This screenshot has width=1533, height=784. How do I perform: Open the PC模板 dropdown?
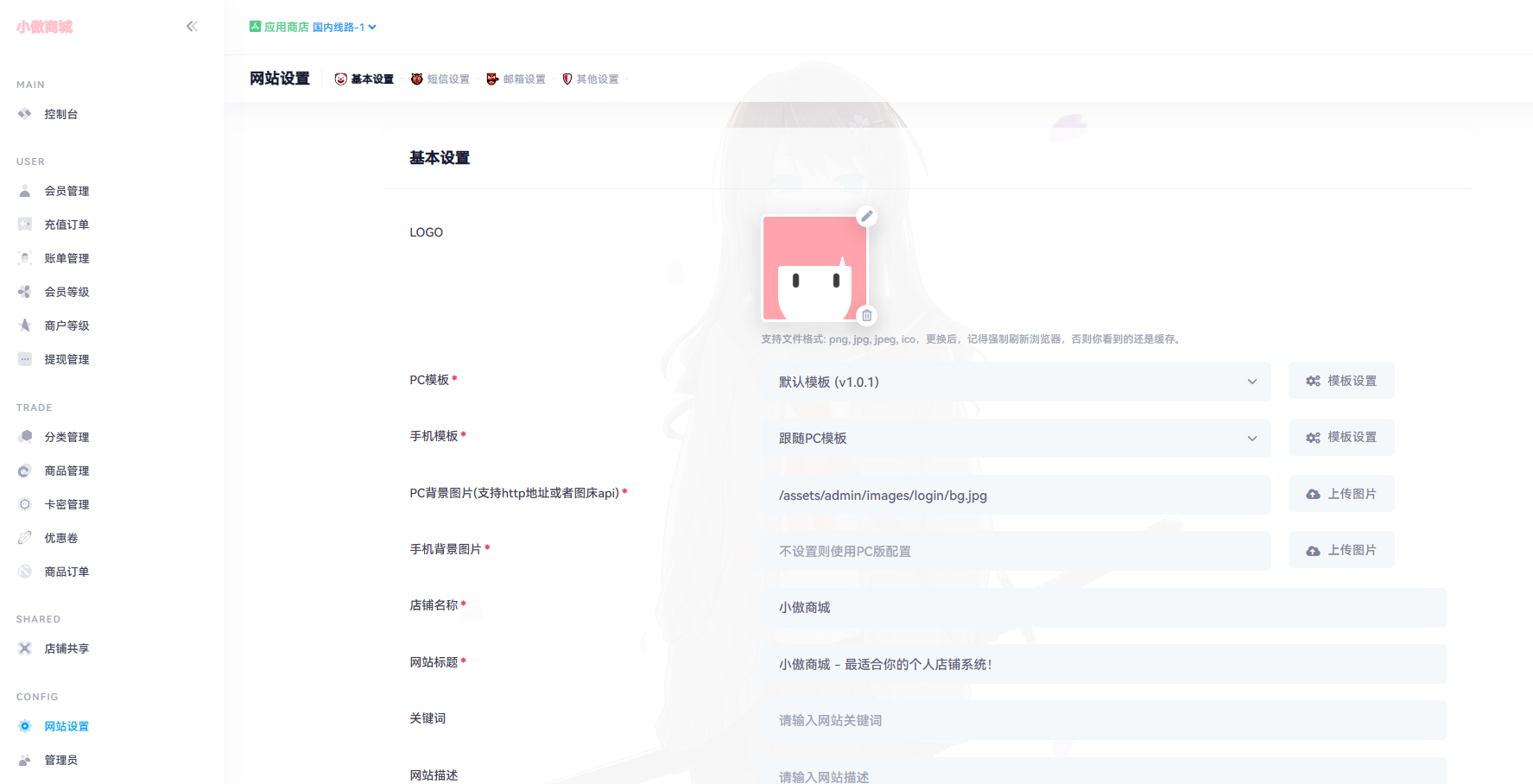coord(1016,382)
